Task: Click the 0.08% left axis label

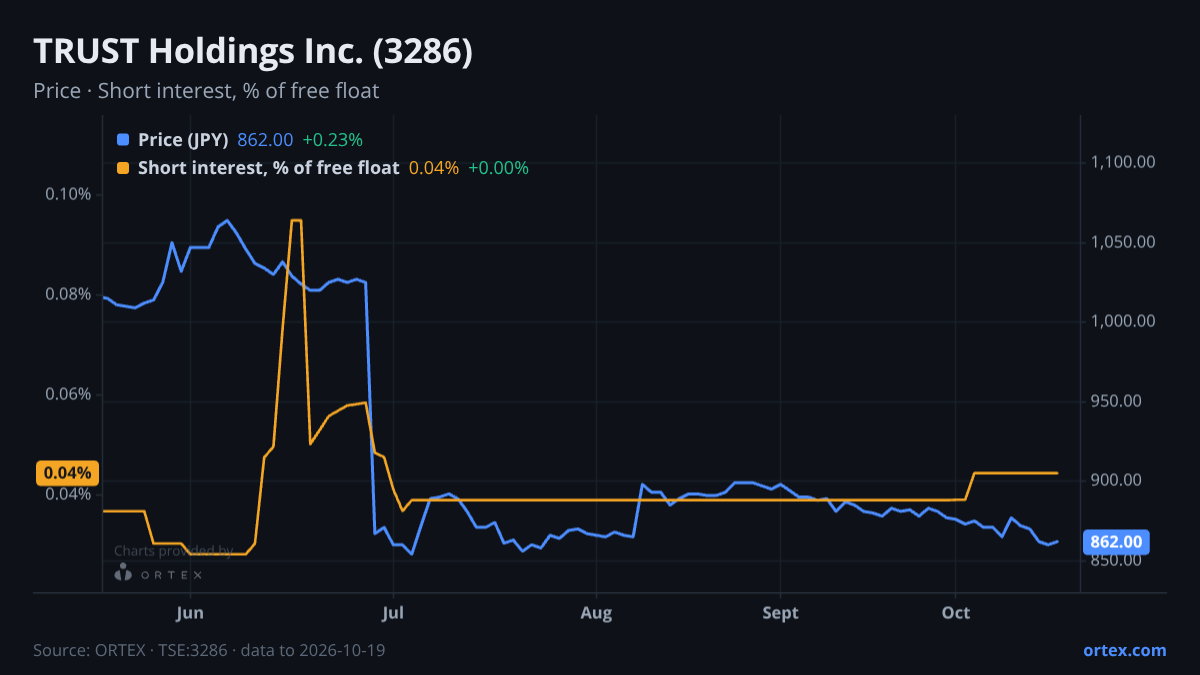Action: 68,294
